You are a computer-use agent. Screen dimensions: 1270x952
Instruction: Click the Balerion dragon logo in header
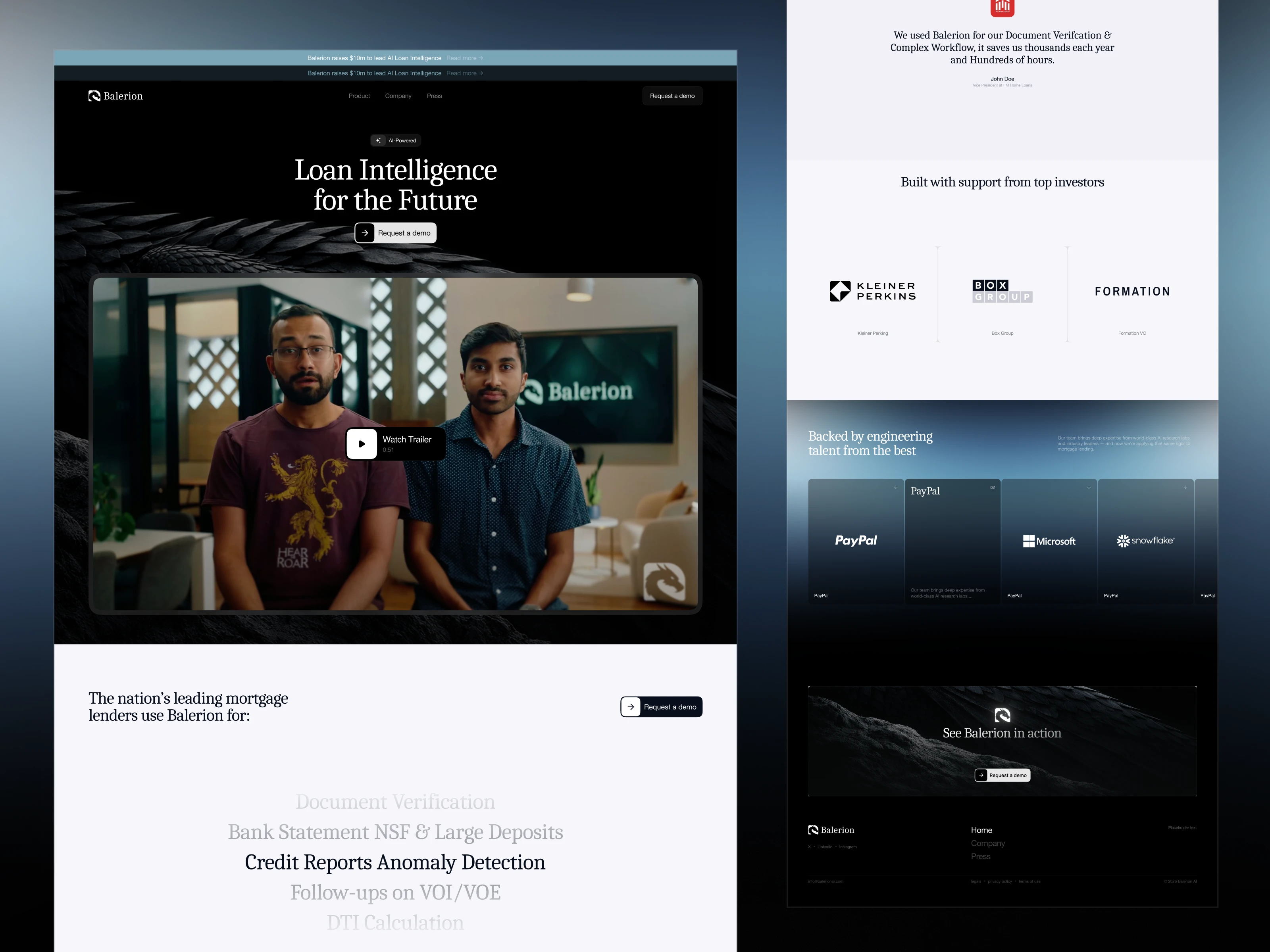click(95, 96)
